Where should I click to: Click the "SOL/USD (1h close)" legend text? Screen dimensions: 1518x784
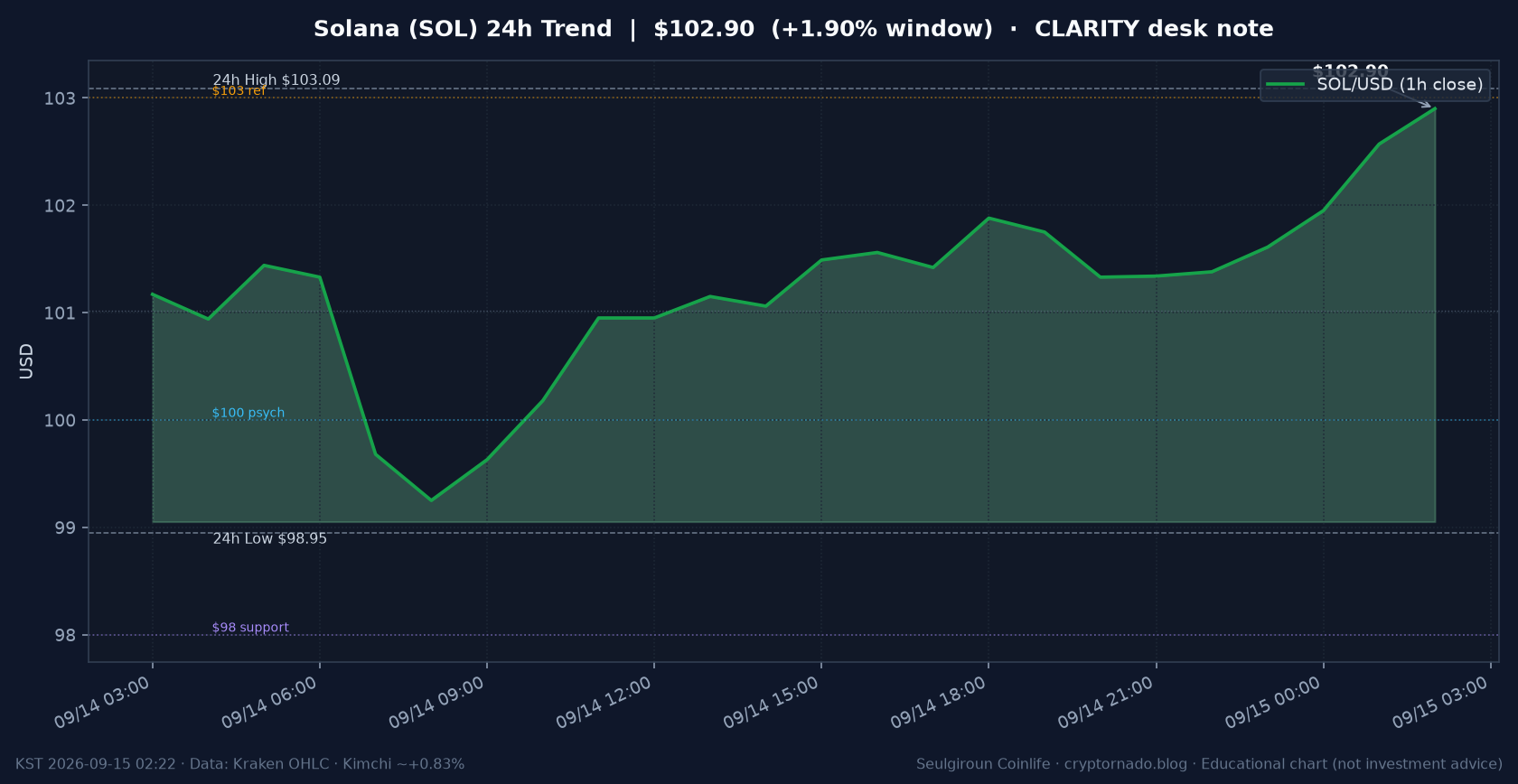(1400, 85)
